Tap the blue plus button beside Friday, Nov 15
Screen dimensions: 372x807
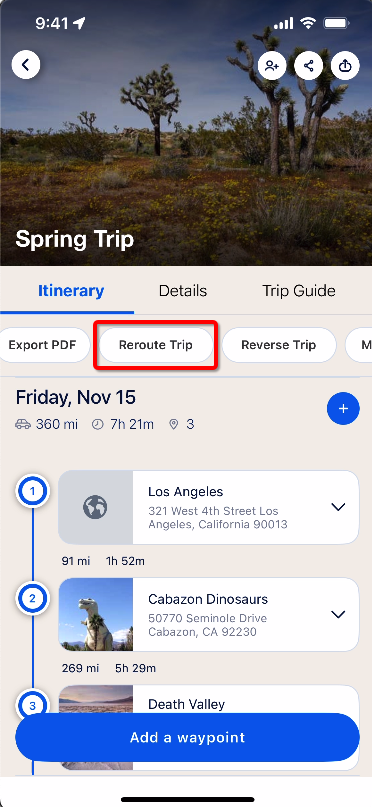[343, 409]
